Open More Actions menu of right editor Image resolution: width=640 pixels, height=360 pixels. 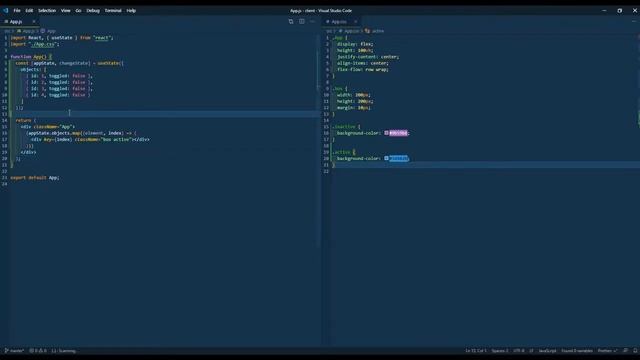634,22
